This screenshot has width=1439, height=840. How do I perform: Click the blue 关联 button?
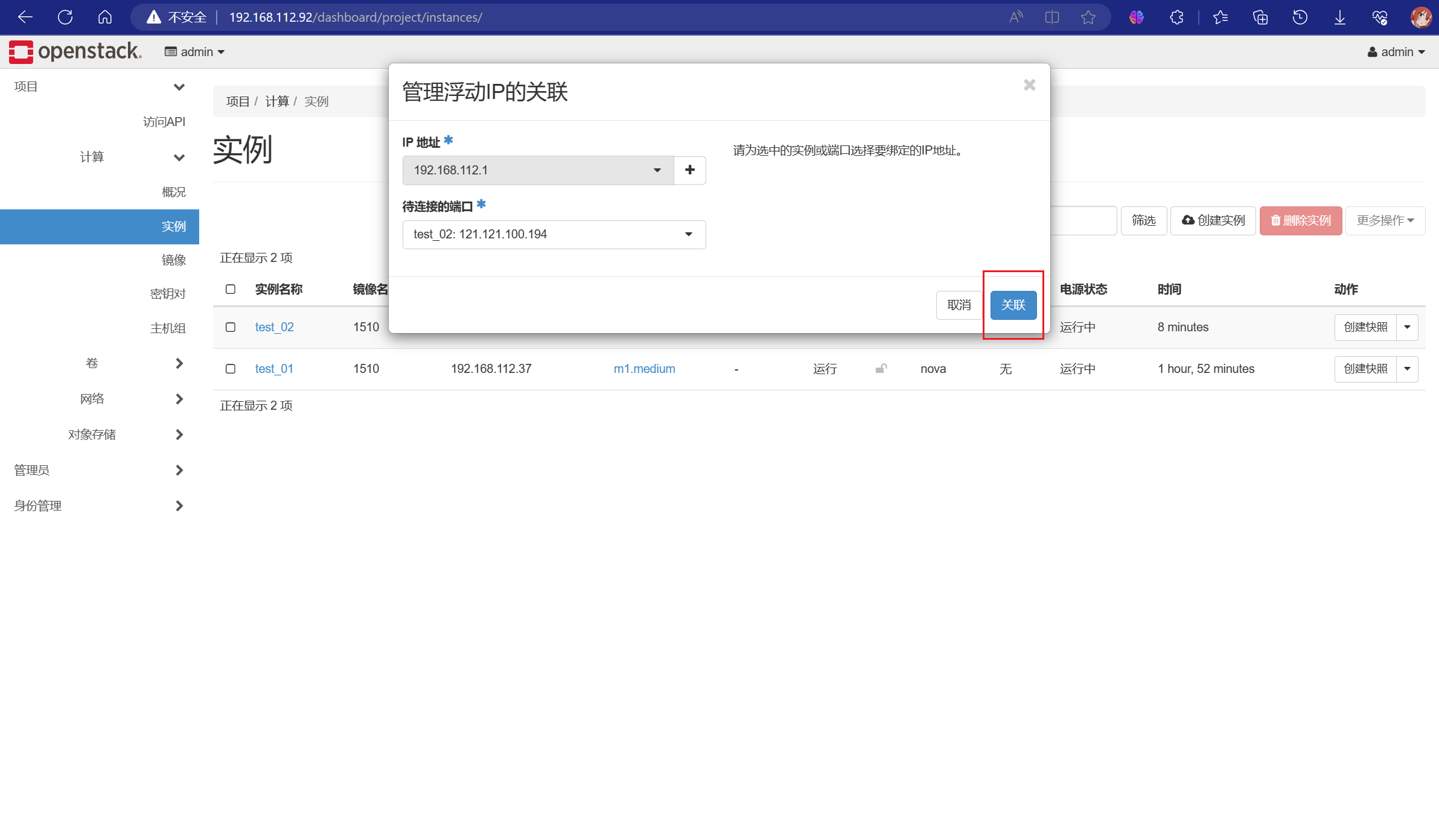point(1013,305)
